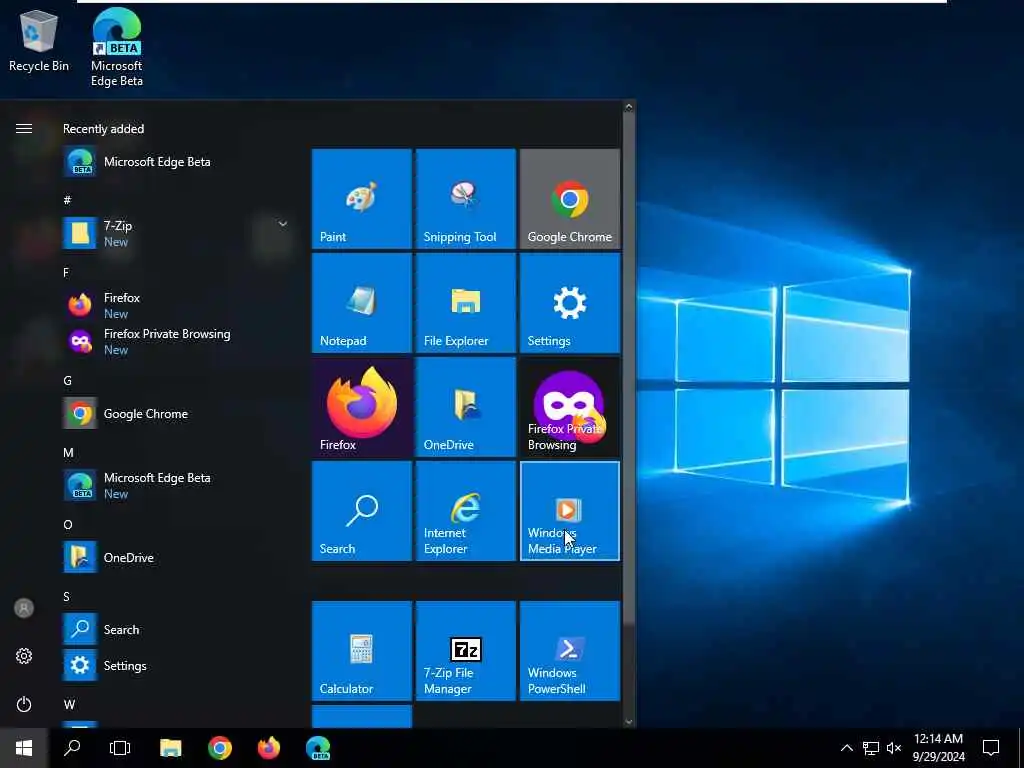Open the Search tile
The width and height of the screenshot is (1024, 768).
pos(362,511)
